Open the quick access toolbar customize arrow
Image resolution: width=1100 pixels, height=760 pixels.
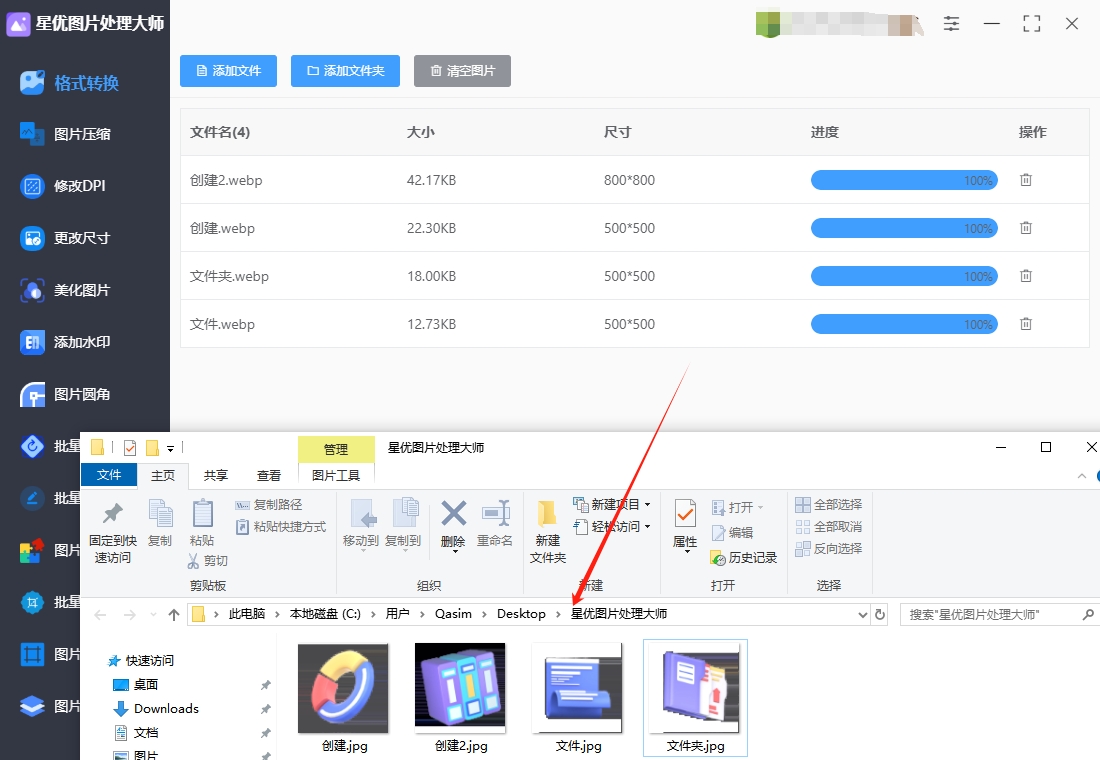click(170, 448)
